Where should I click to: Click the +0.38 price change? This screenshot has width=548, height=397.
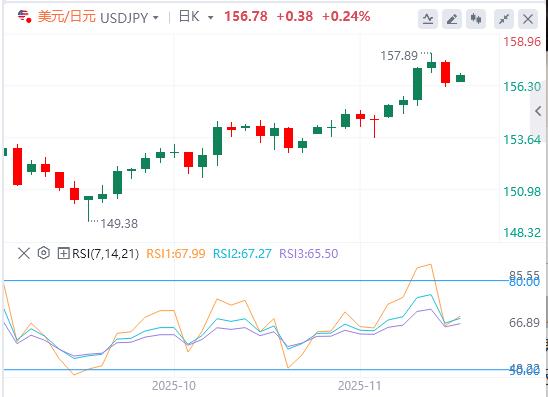pyautogui.click(x=295, y=16)
